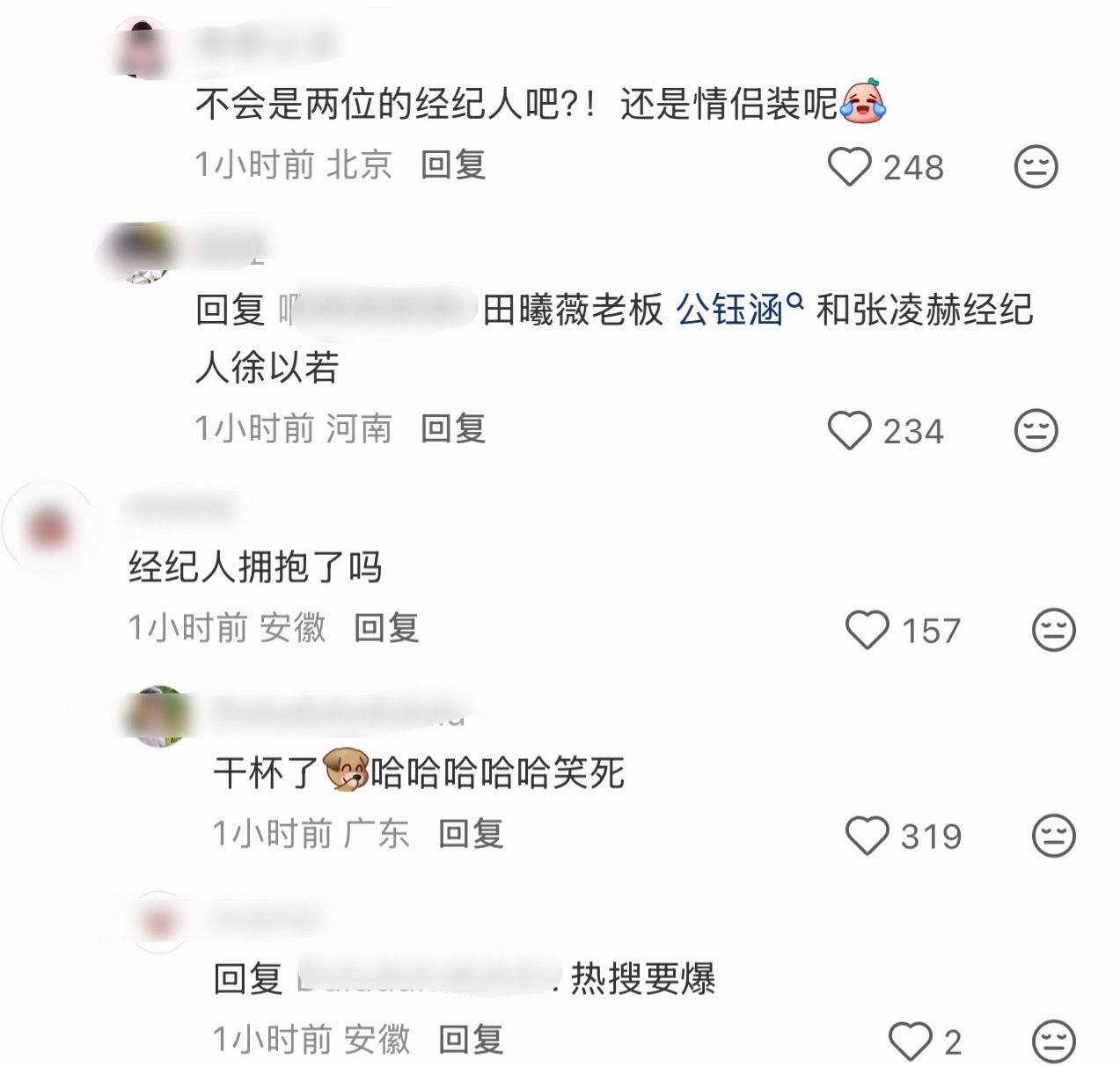Reply to the Guangdong 干杯了 comment
Image resolution: width=1120 pixels, height=1067 pixels.
click(x=471, y=833)
